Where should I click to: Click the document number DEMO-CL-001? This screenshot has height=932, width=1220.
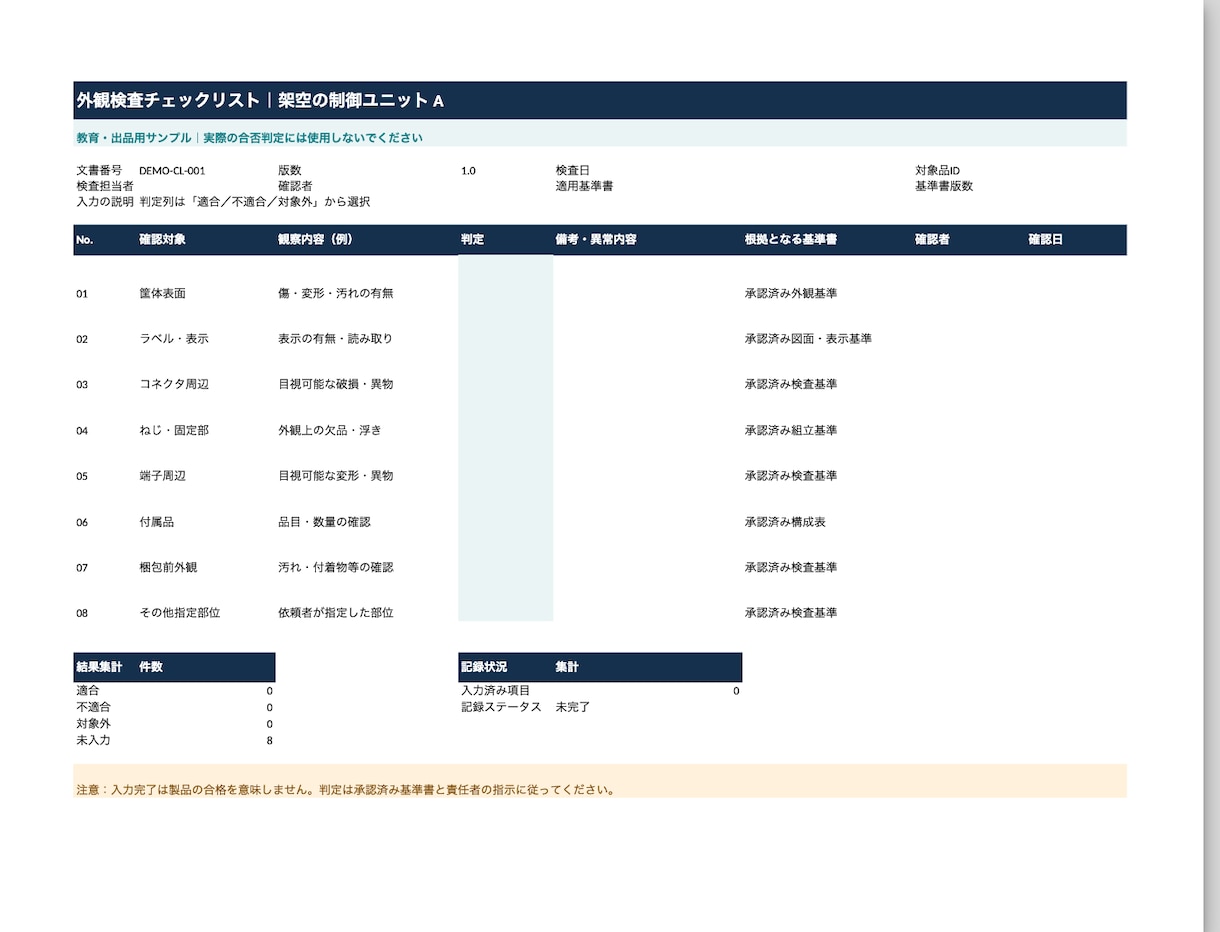pyautogui.click(x=172, y=171)
